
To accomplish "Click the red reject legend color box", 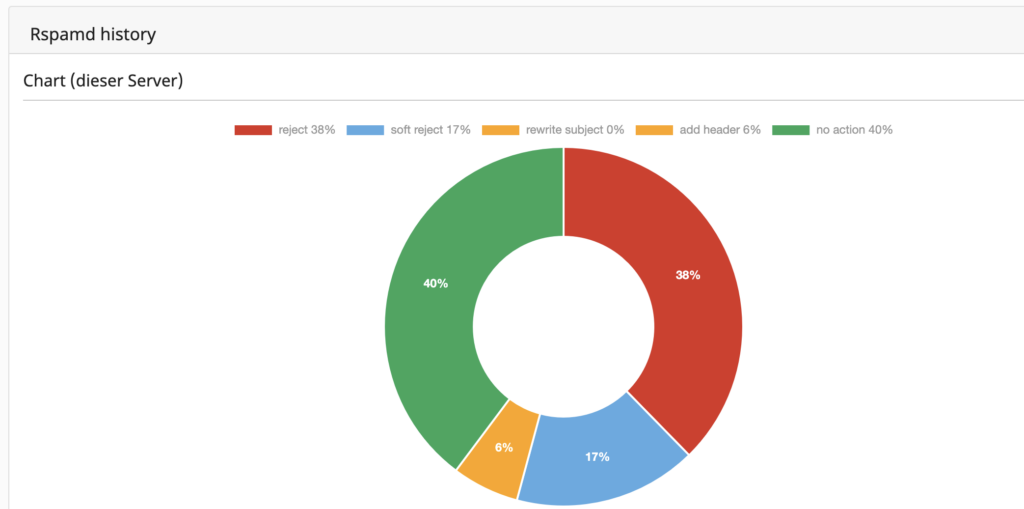I will 253,130.
